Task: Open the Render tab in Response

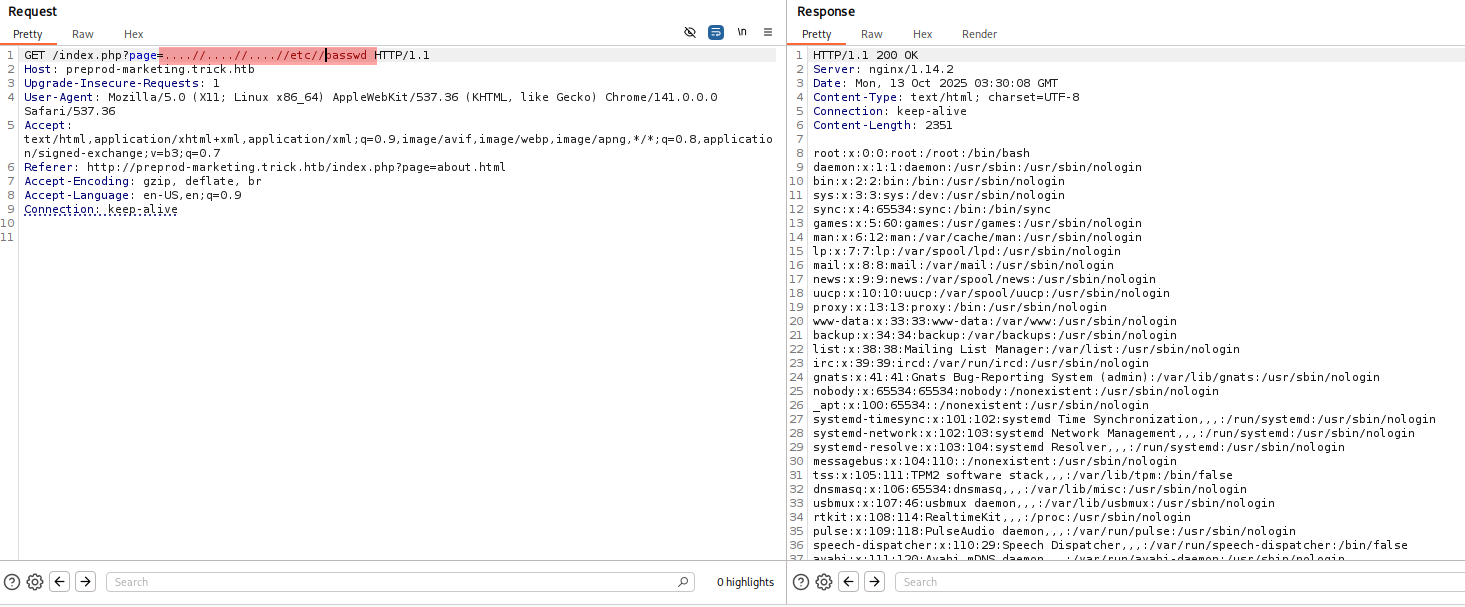Action: pos(979,34)
